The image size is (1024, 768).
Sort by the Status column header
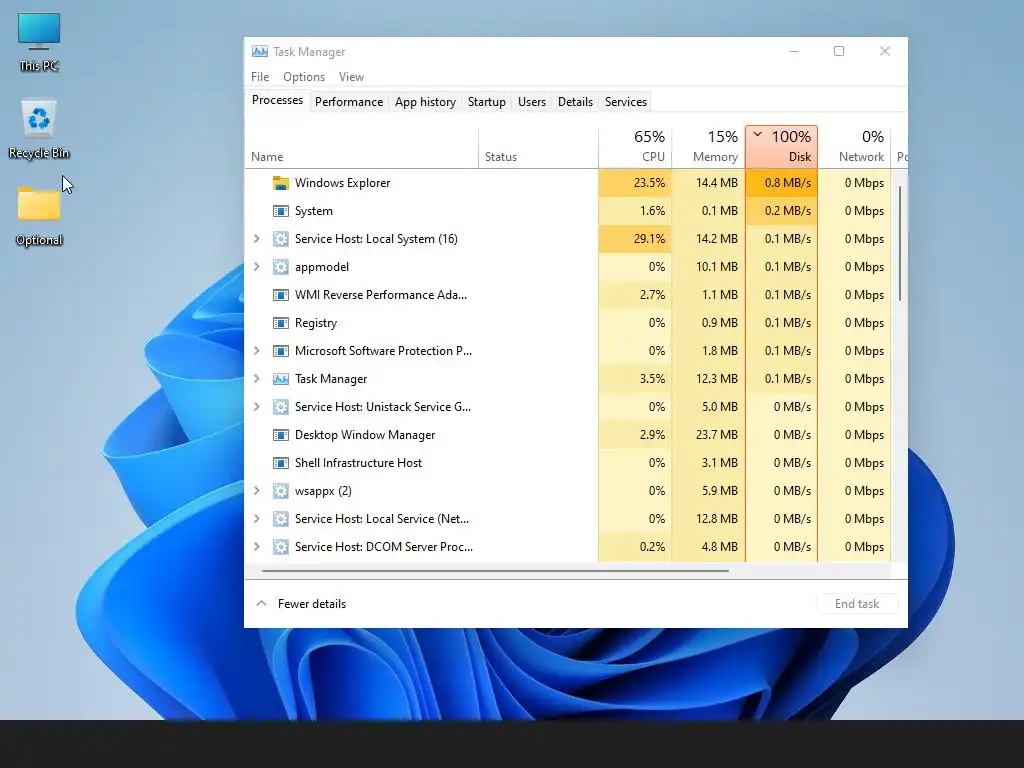click(x=538, y=147)
